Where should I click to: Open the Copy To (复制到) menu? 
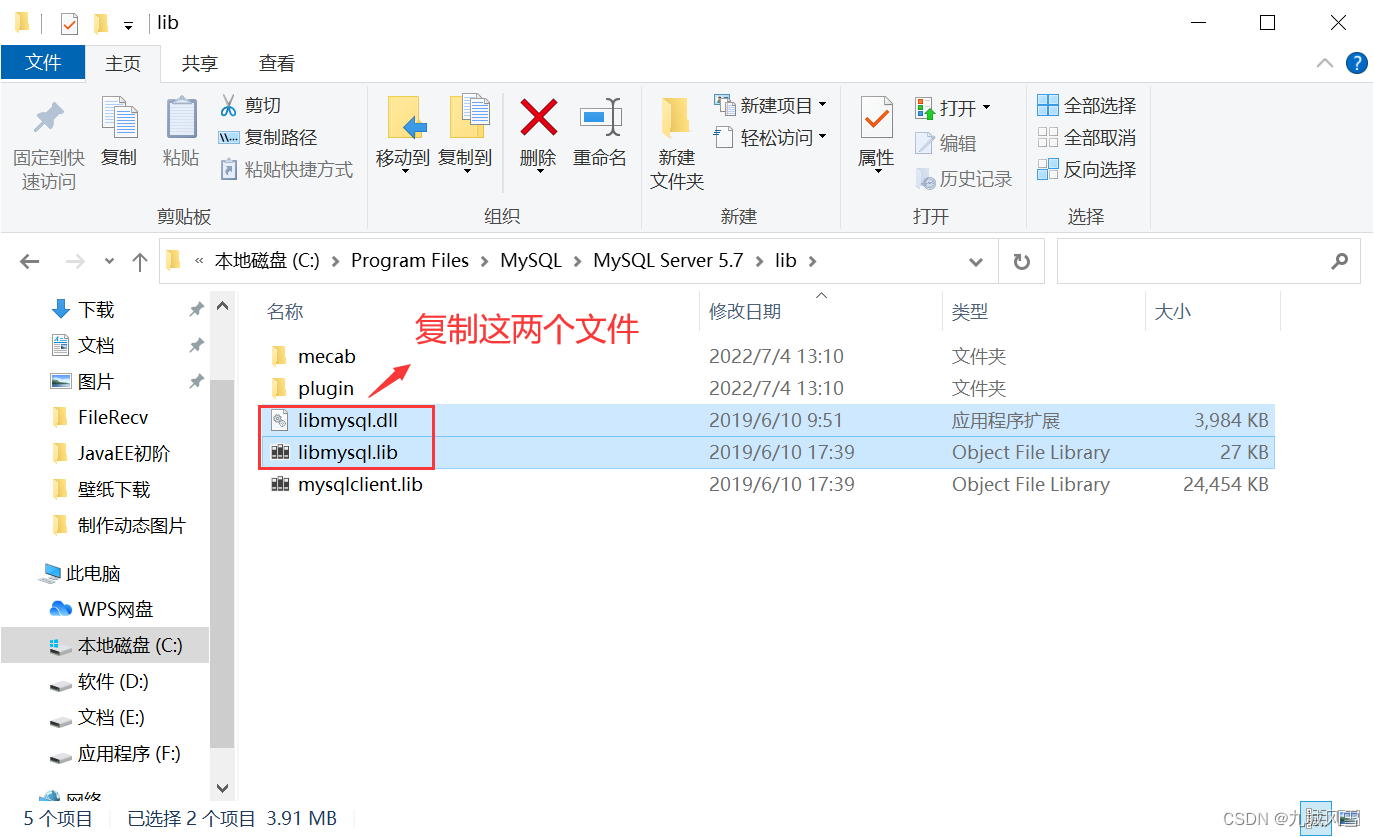[466, 134]
